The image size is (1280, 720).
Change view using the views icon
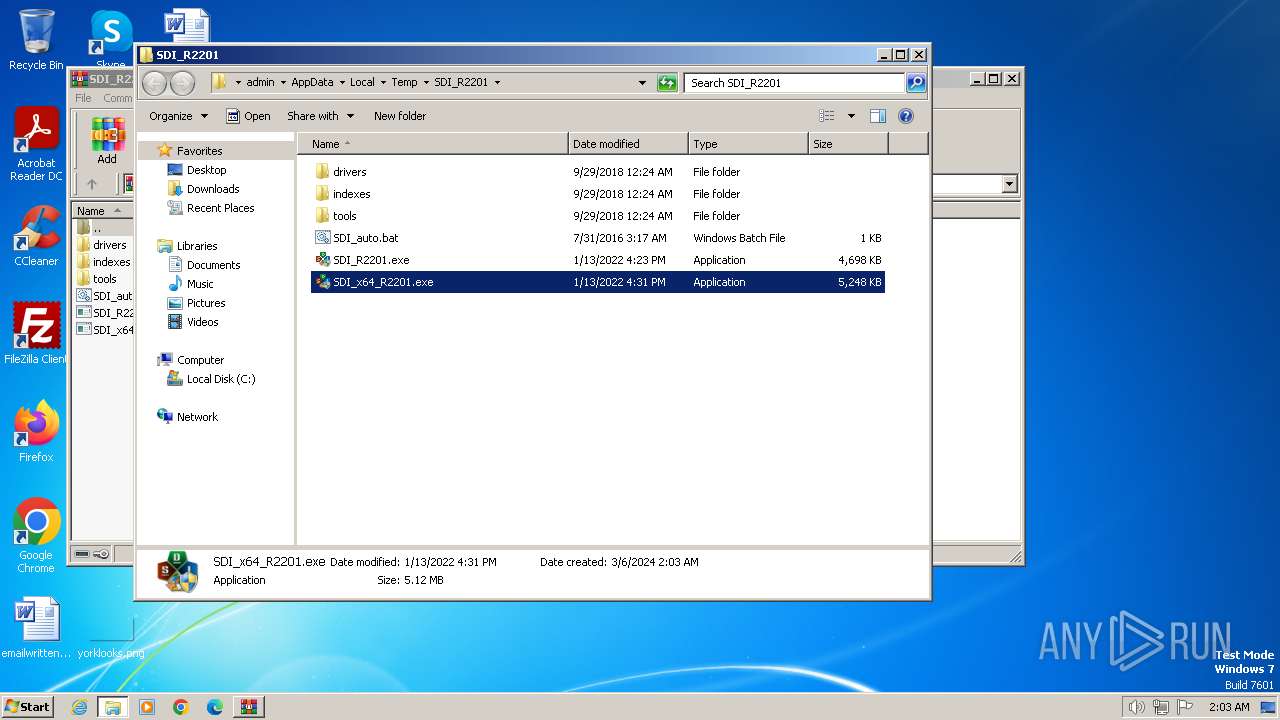coord(826,116)
